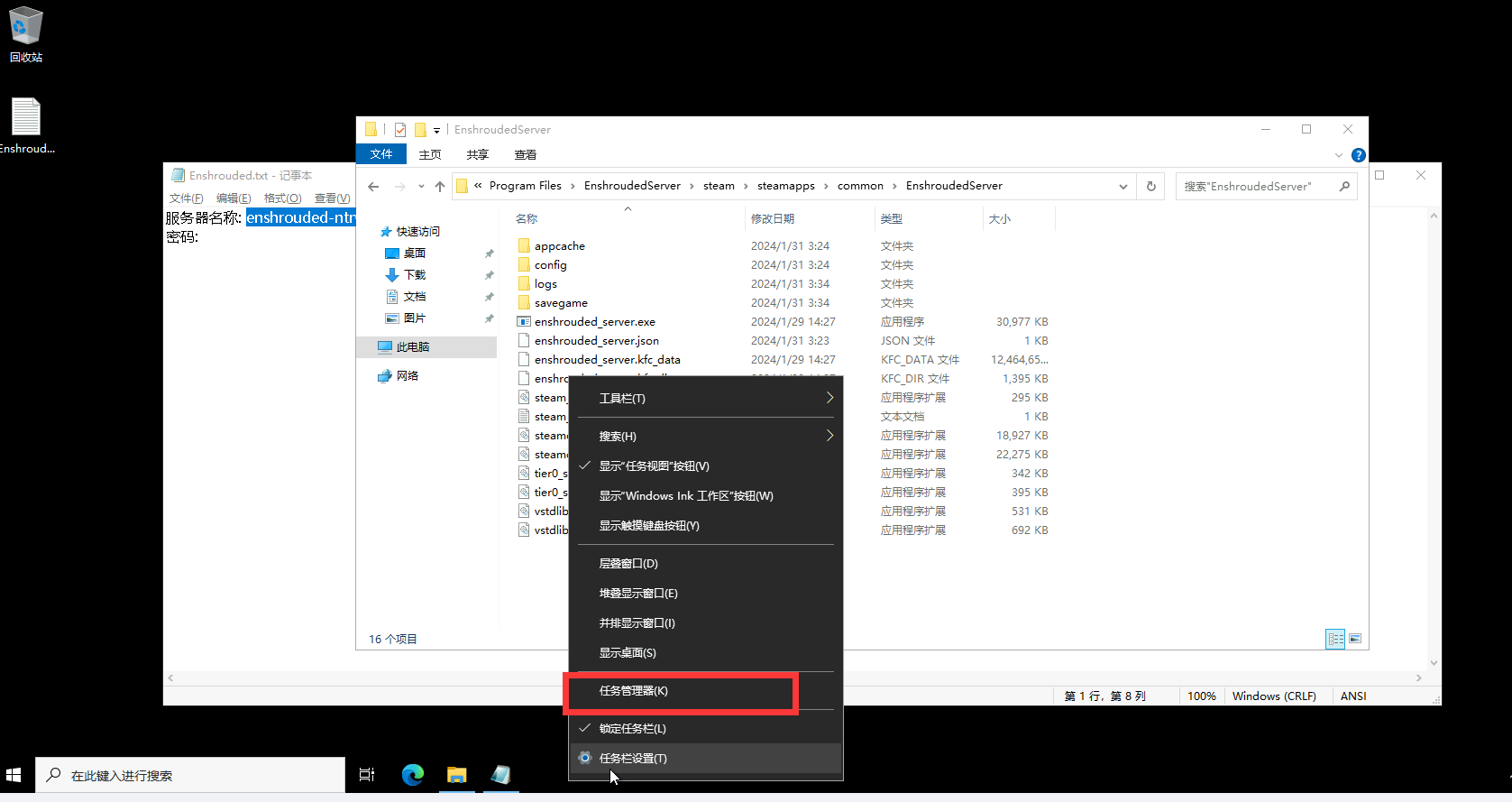
Task: Open the Share tab in Explorer ribbon
Action: tap(478, 154)
